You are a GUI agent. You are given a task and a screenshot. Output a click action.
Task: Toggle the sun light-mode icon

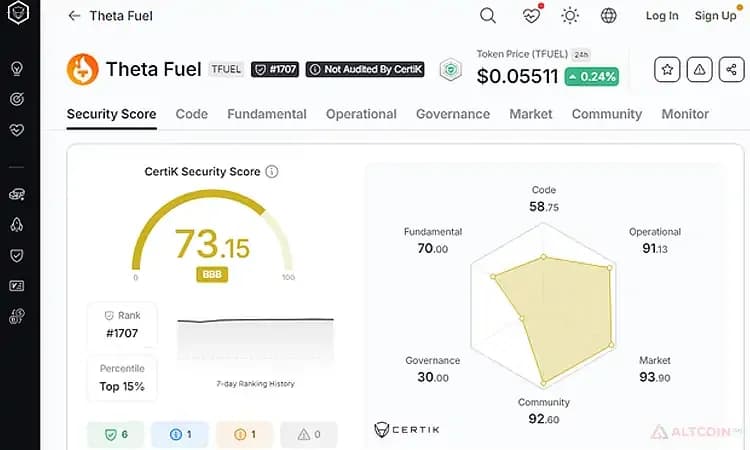(x=570, y=16)
